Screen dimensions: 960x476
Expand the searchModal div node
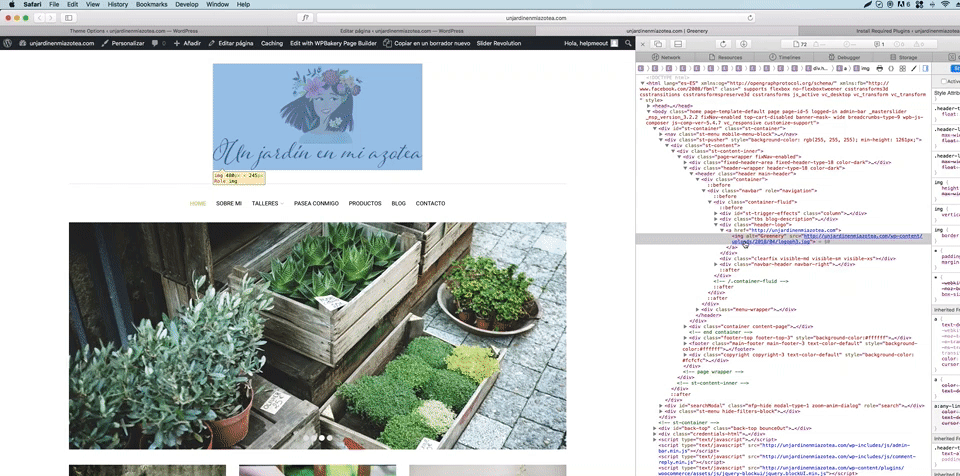coord(661,406)
